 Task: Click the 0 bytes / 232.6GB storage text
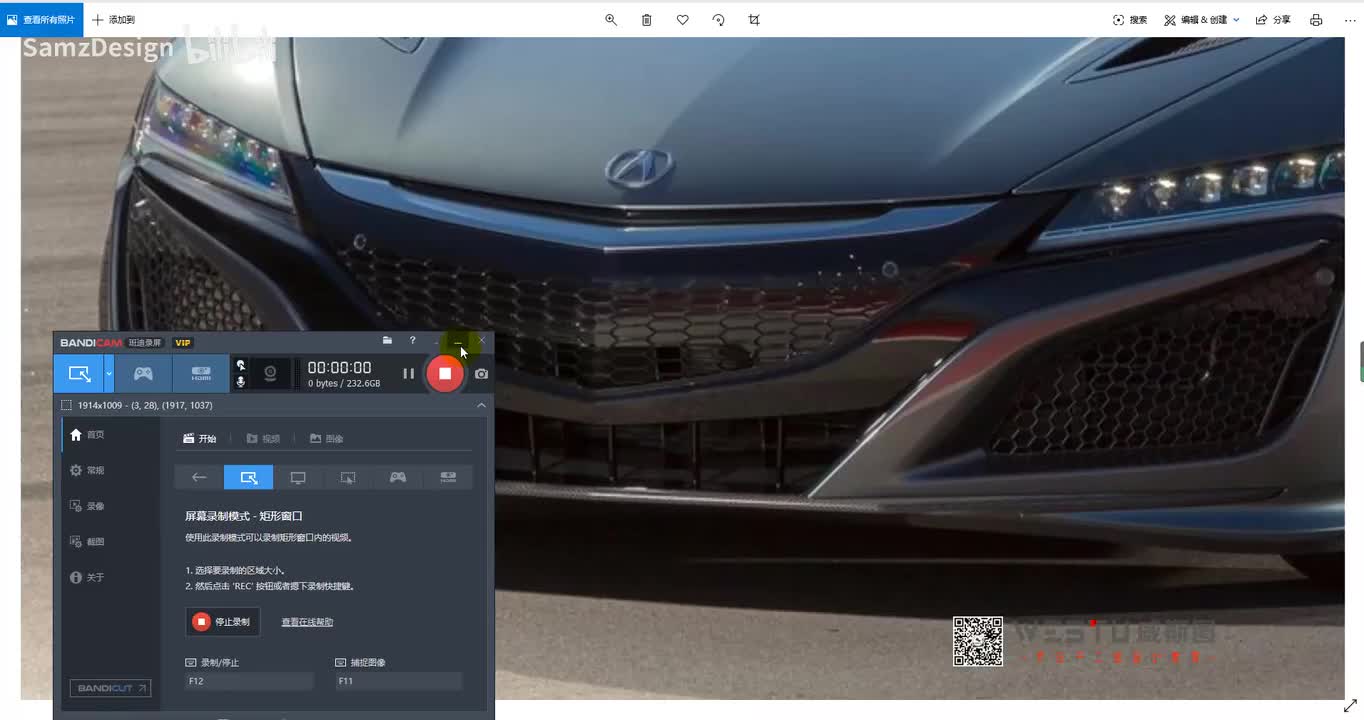coord(344,383)
